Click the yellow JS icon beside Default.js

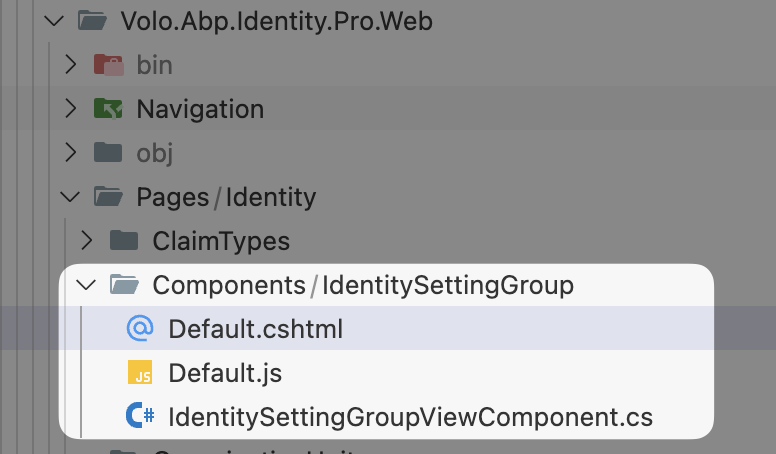coord(140,373)
